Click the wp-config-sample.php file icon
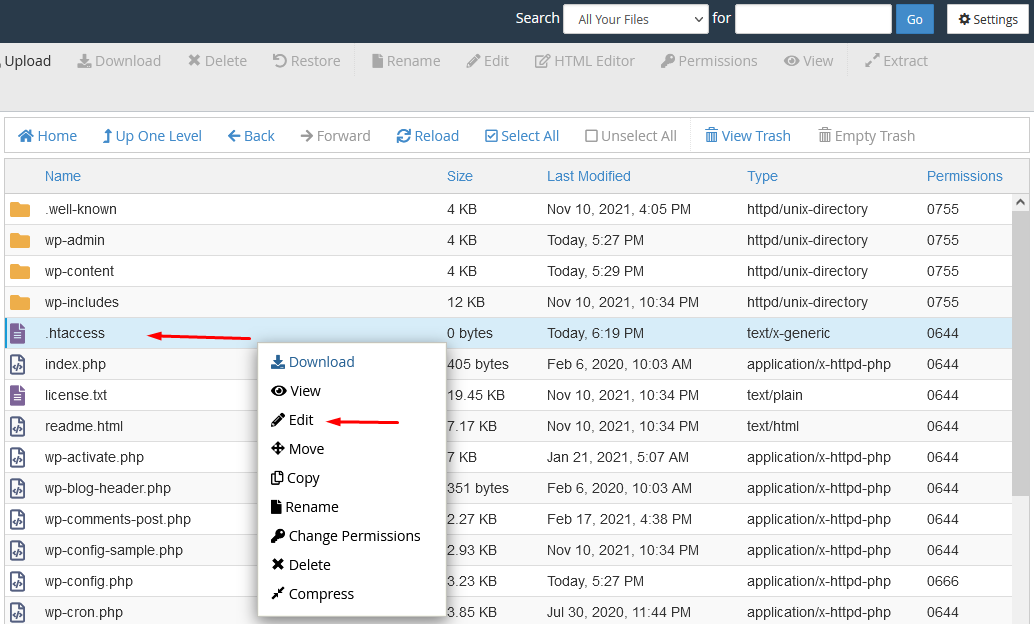The image size is (1034, 624). [x=18, y=551]
